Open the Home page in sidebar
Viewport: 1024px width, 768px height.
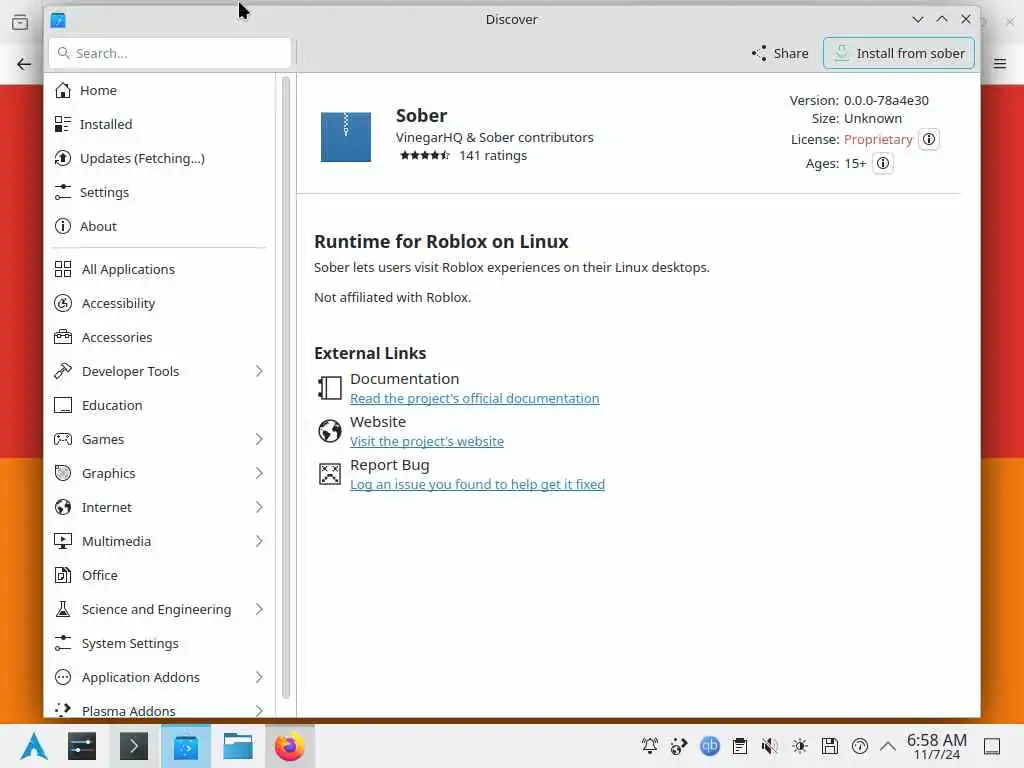(x=160, y=90)
